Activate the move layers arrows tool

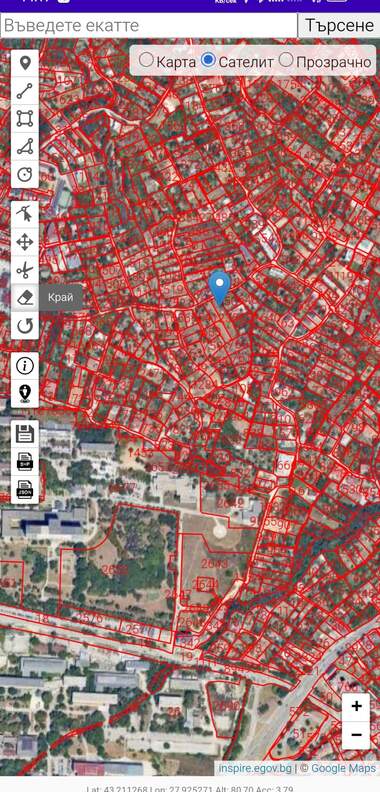(25, 242)
